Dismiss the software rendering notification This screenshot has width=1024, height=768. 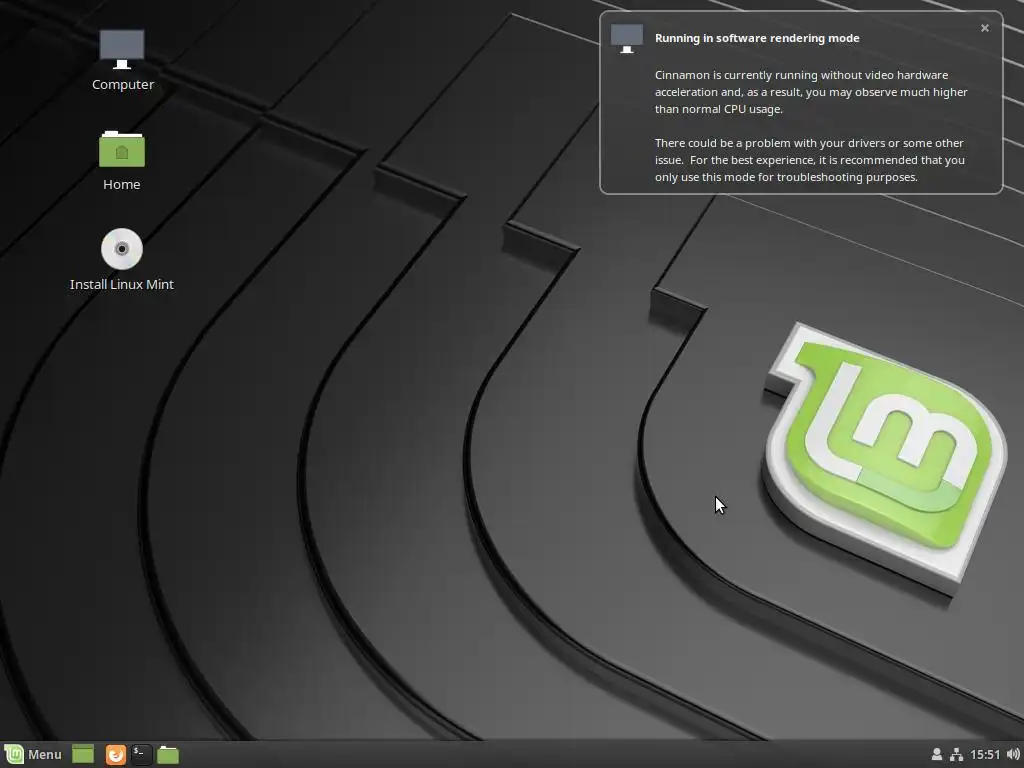click(x=985, y=28)
